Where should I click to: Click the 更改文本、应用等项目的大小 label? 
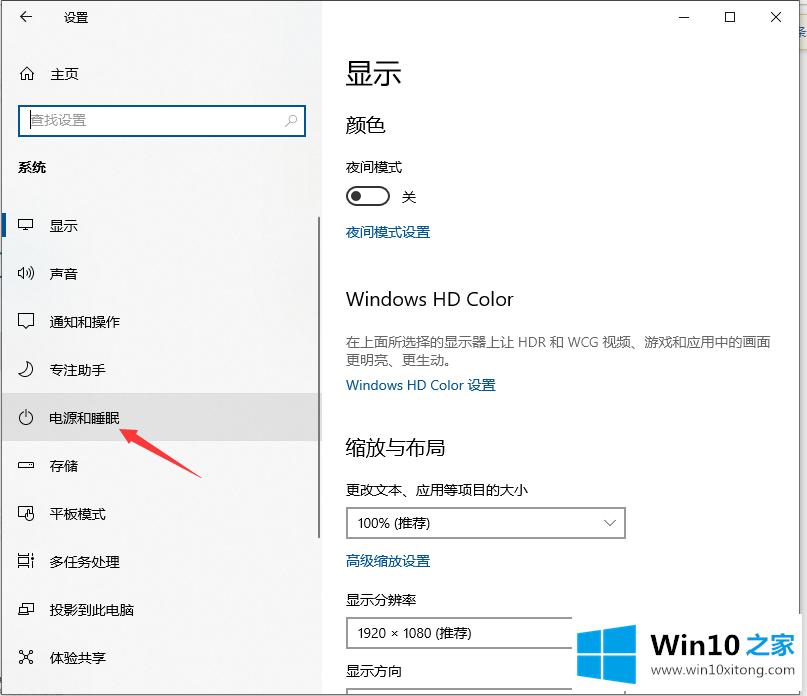tap(436, 490)
